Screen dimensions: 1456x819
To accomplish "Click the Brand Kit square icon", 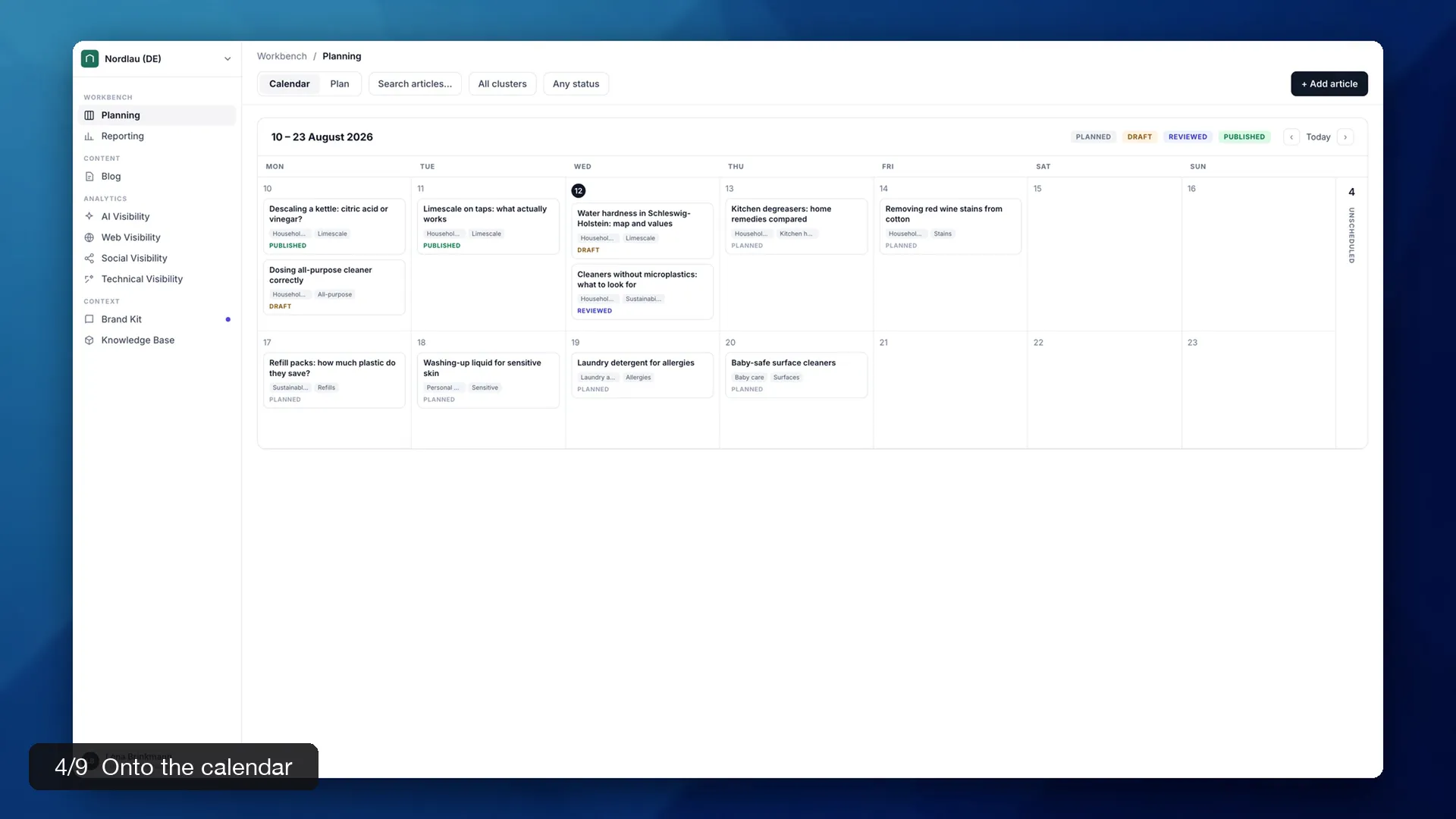I will point(89,319).
